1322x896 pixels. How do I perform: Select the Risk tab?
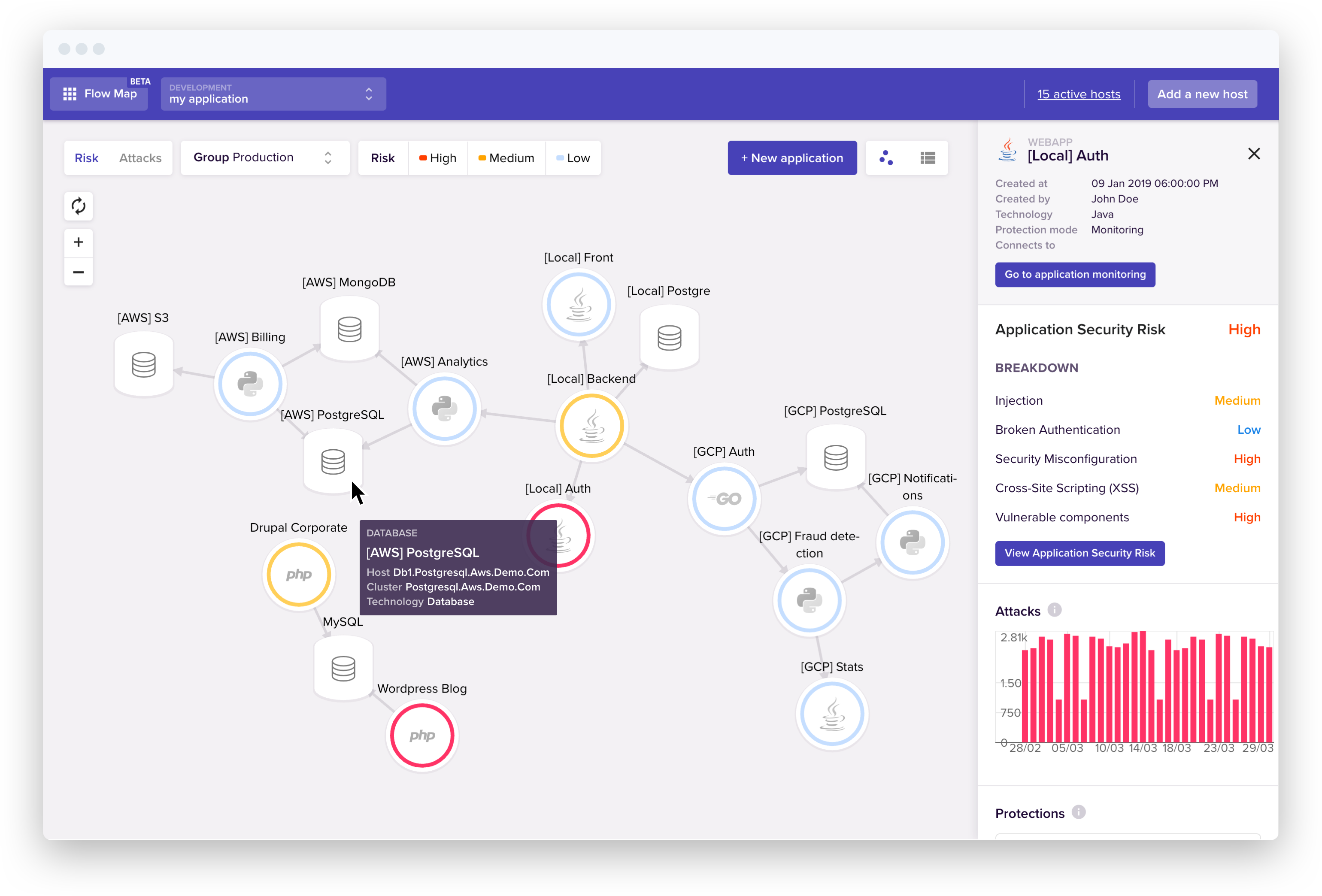click(86, 158)
